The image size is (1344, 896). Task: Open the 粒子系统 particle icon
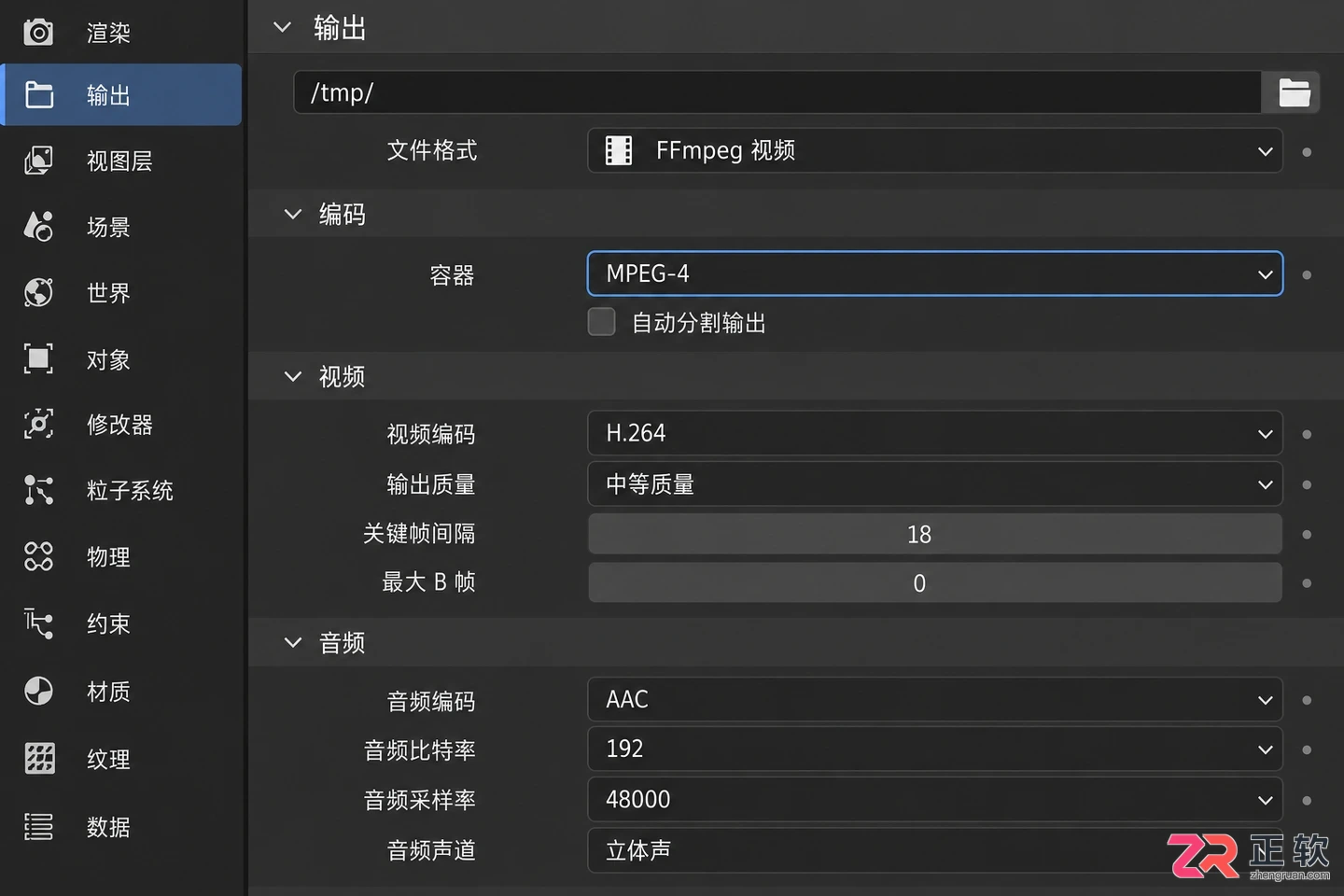(x=38, y=490)
